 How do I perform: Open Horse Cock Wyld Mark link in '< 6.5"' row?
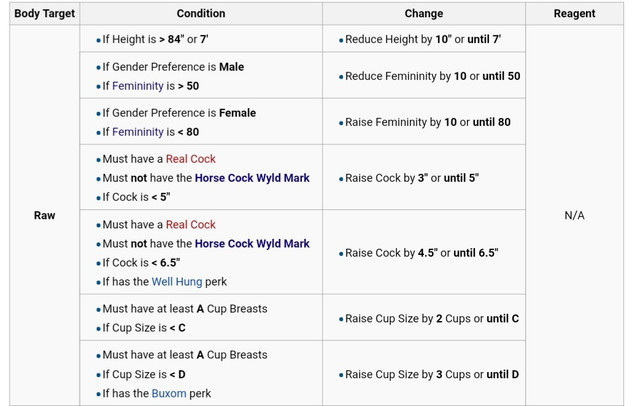[x=252, y=244]
